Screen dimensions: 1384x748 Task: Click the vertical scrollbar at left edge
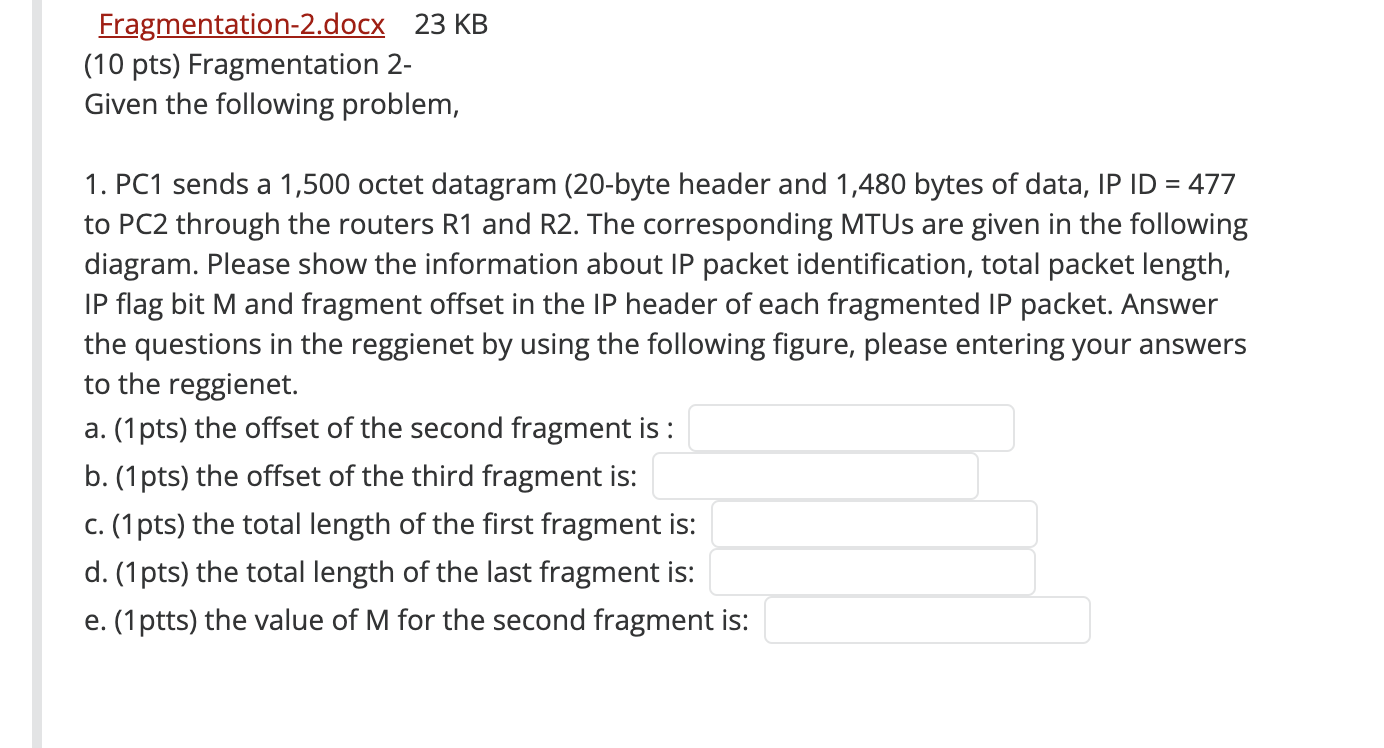click(x=36, y=374)
